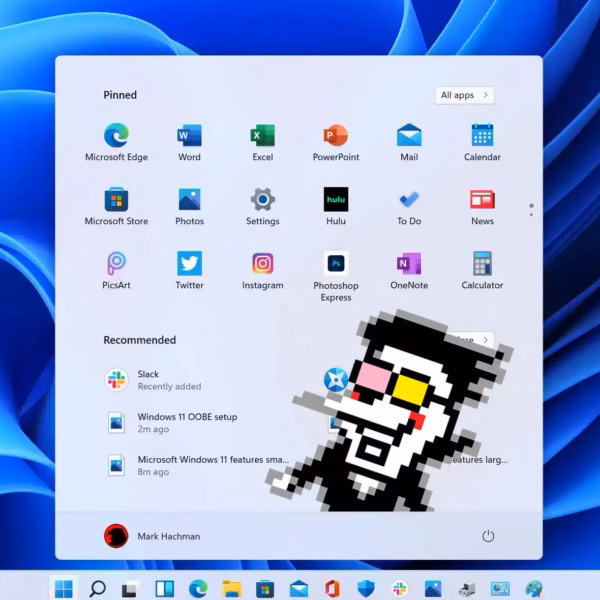Open Edge from the taskbar

pyautogui.click(x=198, y=589)
